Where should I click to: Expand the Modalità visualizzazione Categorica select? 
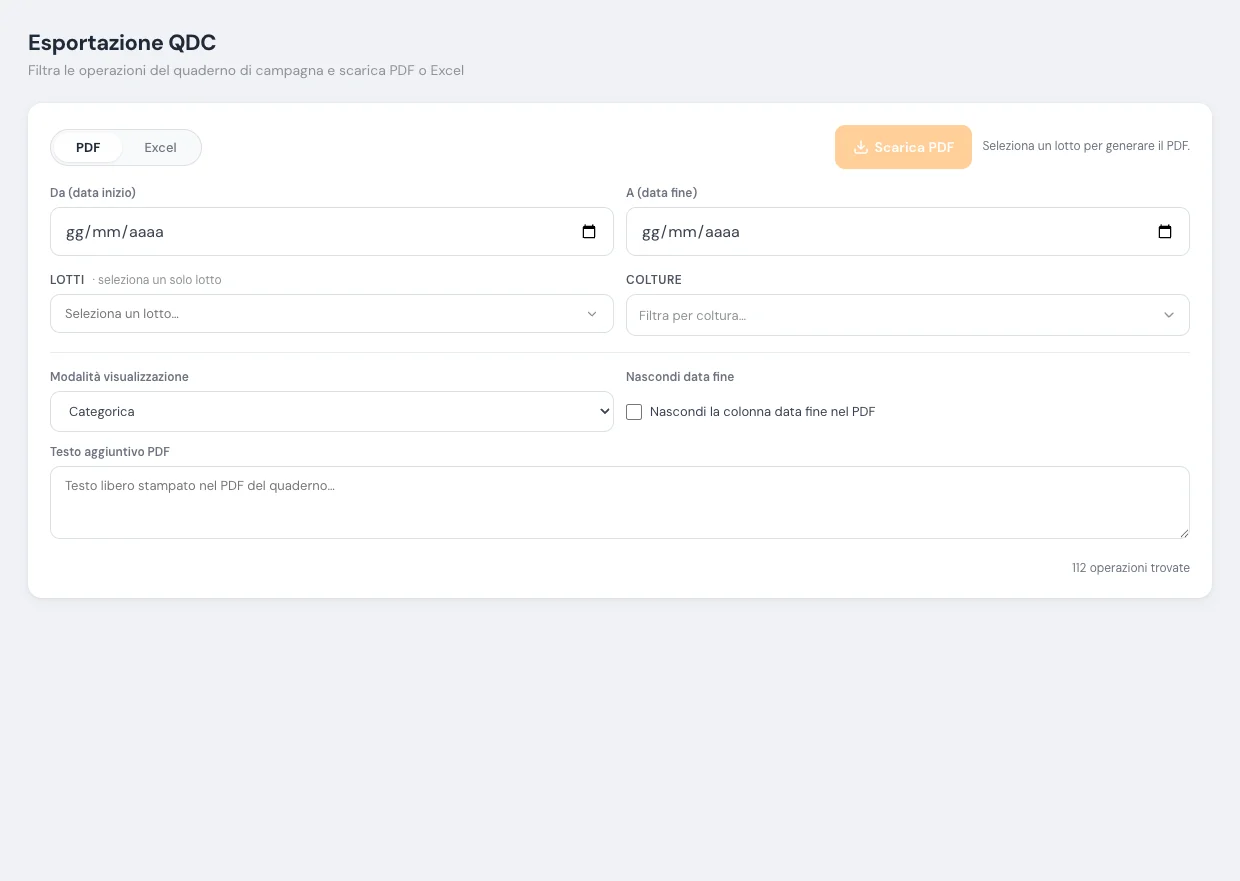[x=332, y=411]
